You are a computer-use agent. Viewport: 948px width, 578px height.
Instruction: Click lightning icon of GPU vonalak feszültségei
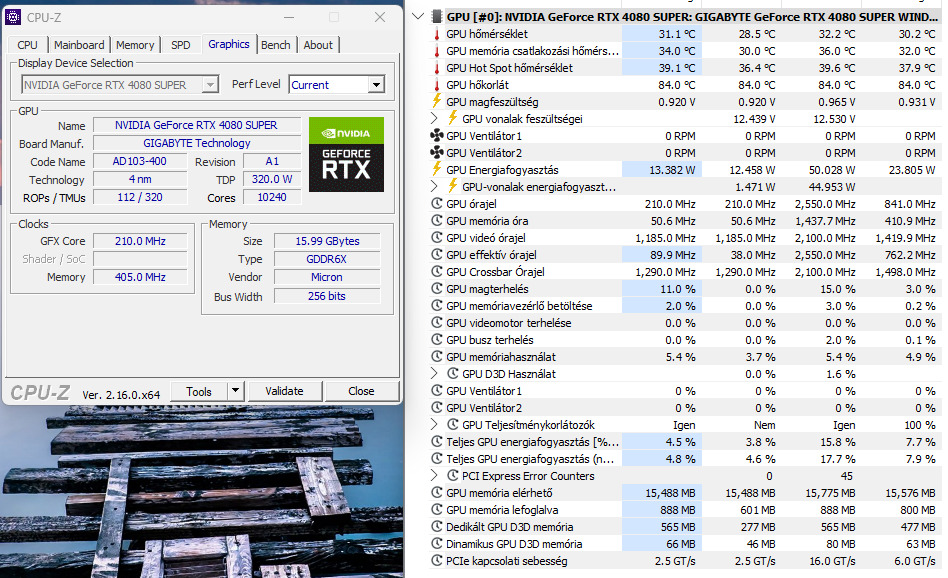point(452,119)
